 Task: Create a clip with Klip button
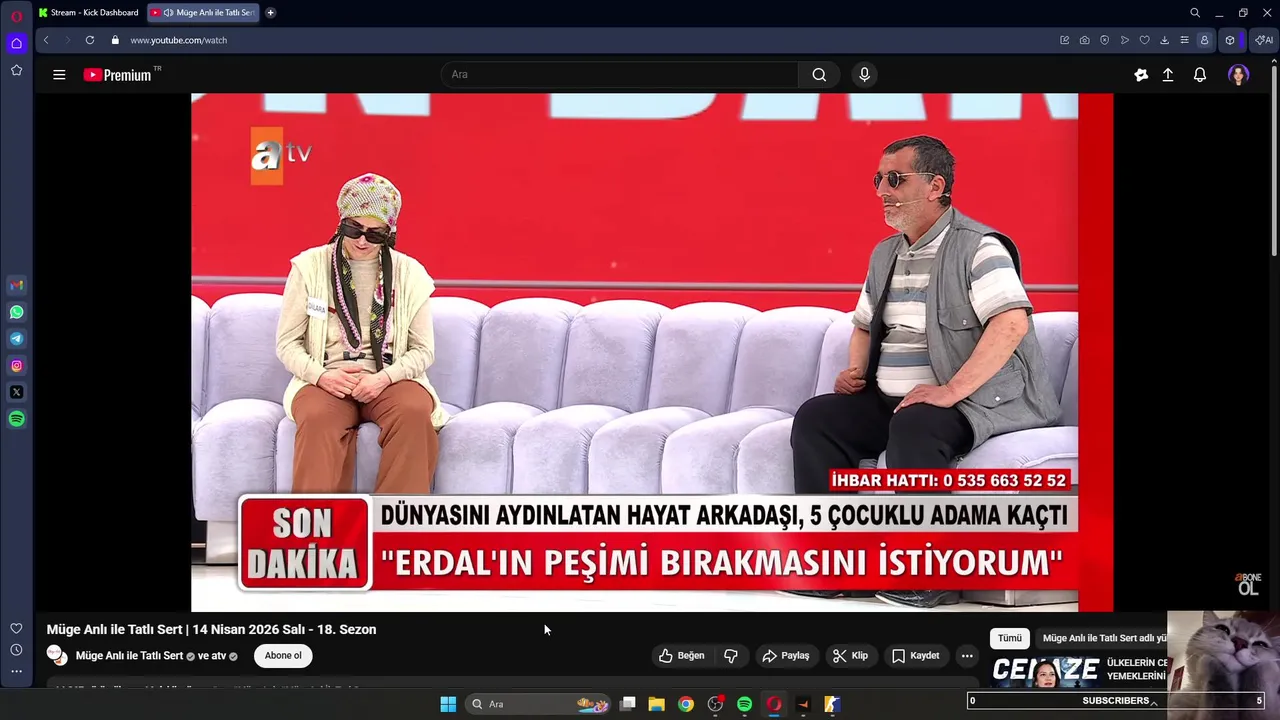click(850, 656)
